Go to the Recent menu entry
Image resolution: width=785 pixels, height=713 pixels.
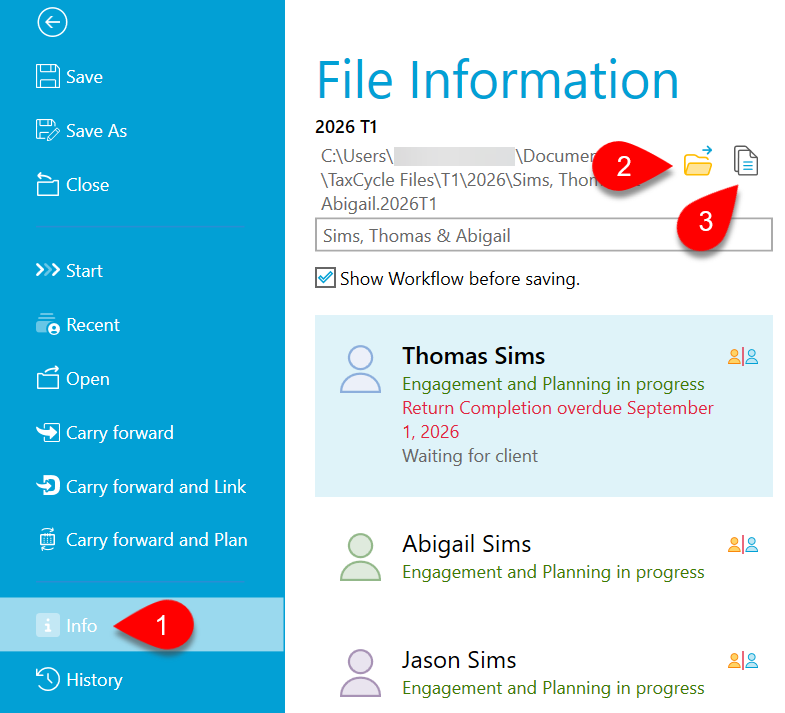(142, 324)
